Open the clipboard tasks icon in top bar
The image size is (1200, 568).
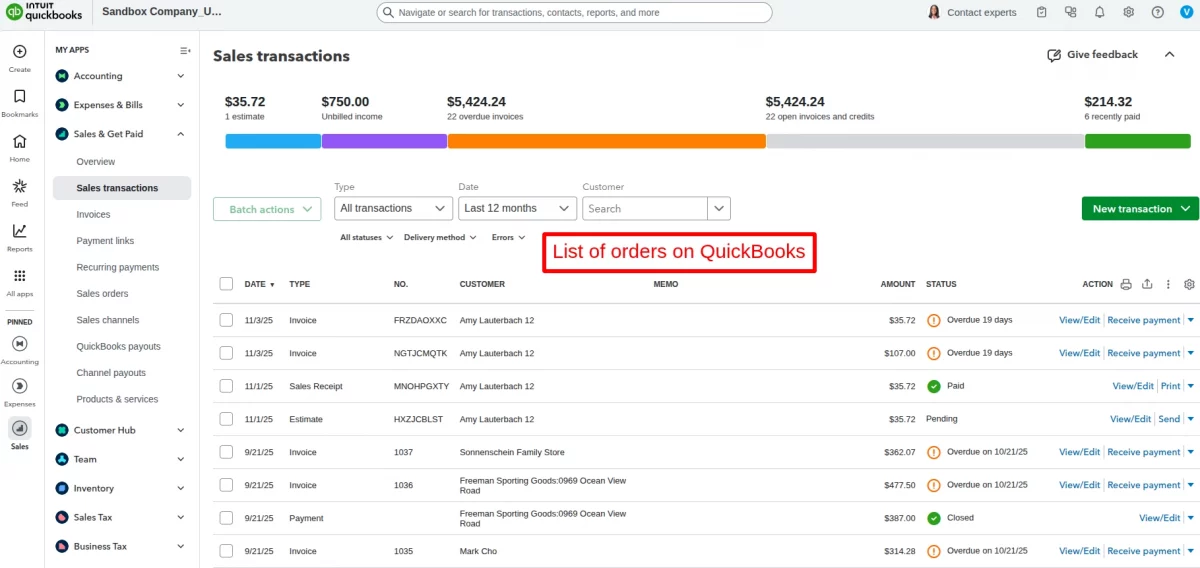[1042, 12]
